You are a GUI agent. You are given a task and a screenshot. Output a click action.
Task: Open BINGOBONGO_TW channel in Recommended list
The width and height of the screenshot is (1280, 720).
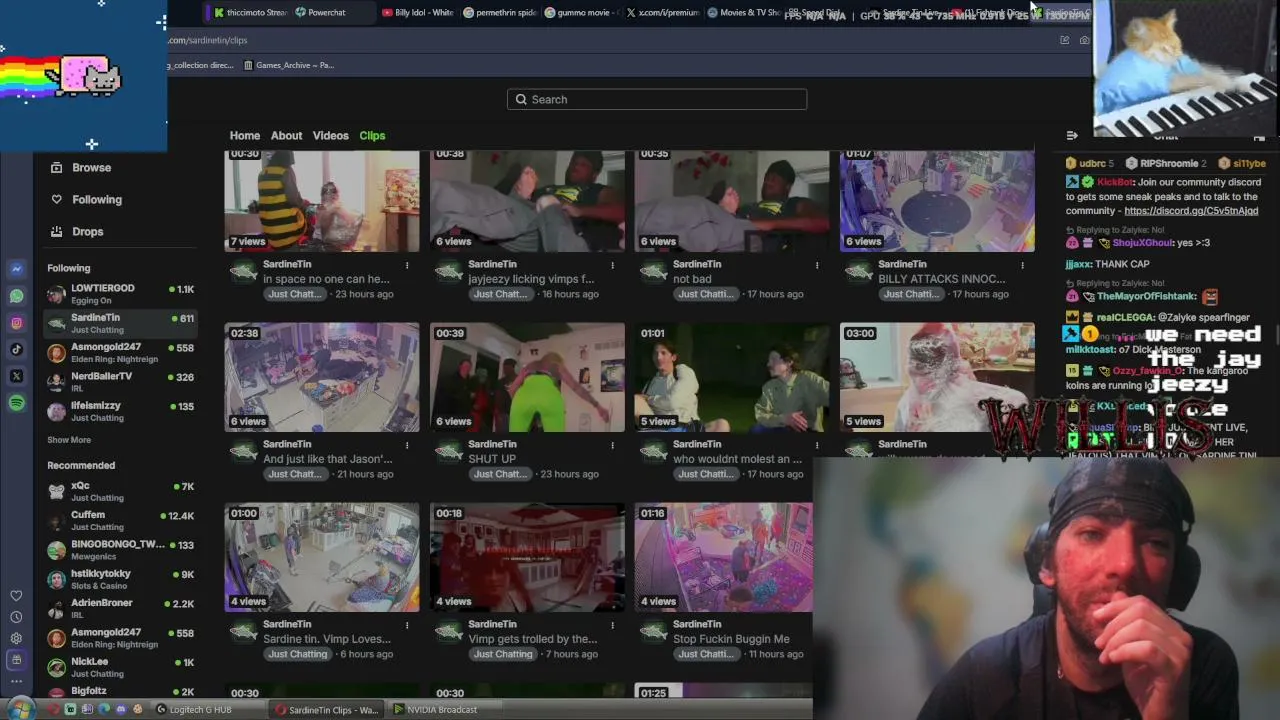point(120,550)
